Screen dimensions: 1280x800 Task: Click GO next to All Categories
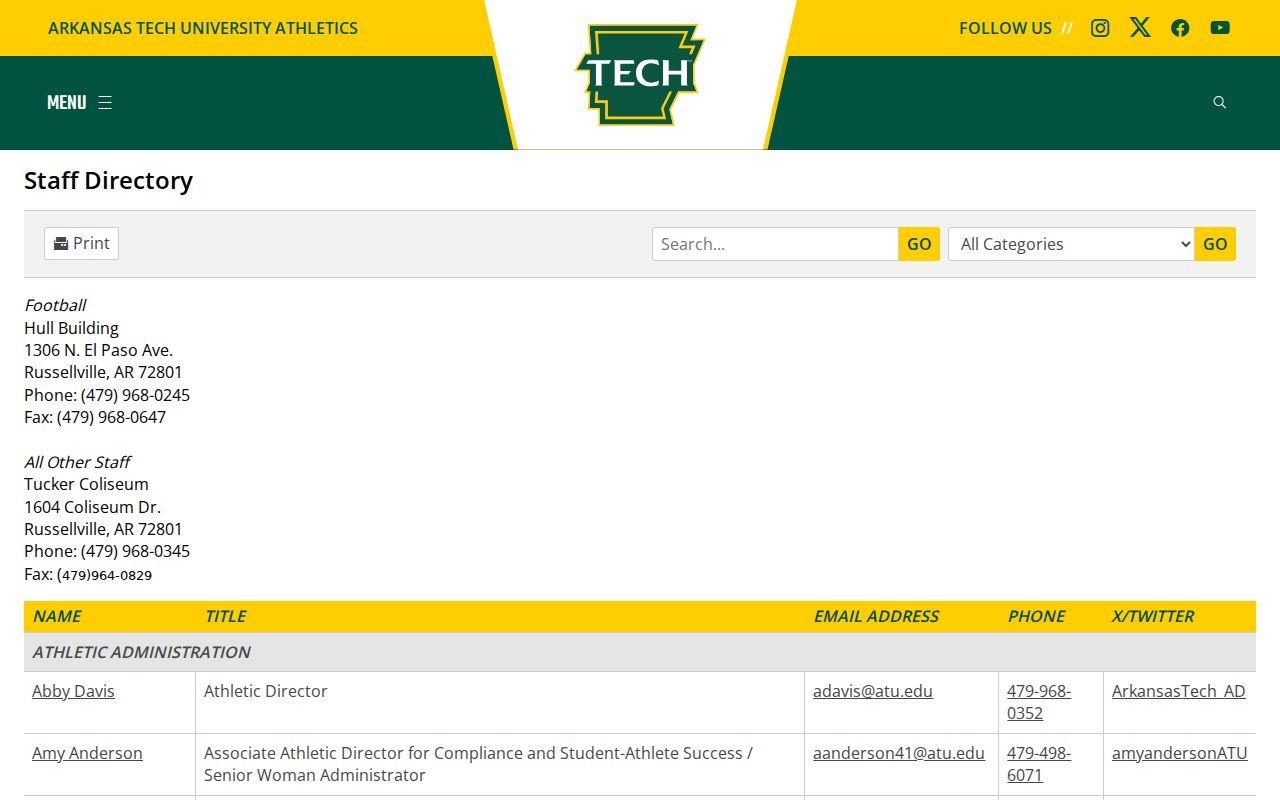click(x=1215, y=244)
